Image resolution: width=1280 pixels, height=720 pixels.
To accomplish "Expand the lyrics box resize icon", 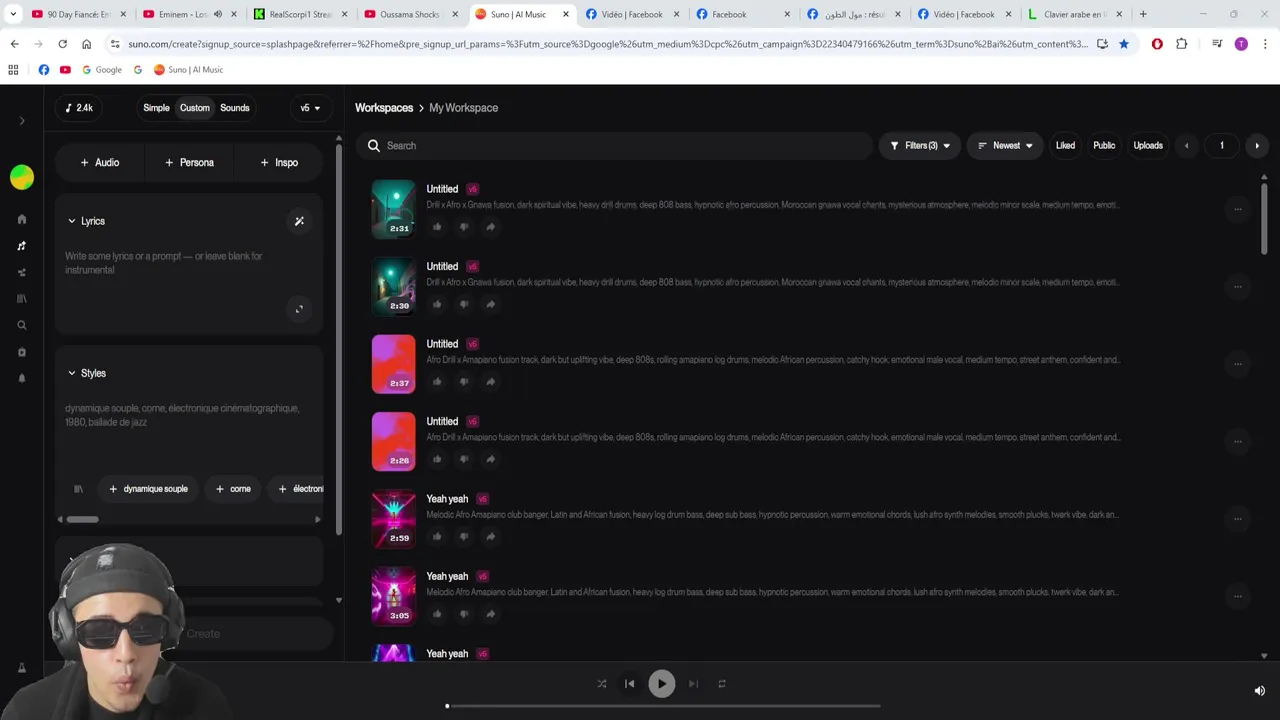I will coord(299,309).
